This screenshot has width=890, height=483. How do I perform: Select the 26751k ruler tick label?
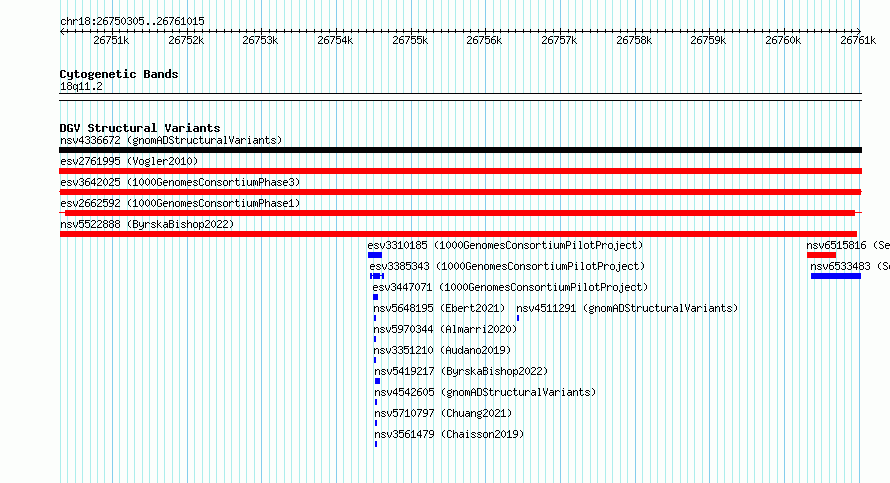point(111,41)
